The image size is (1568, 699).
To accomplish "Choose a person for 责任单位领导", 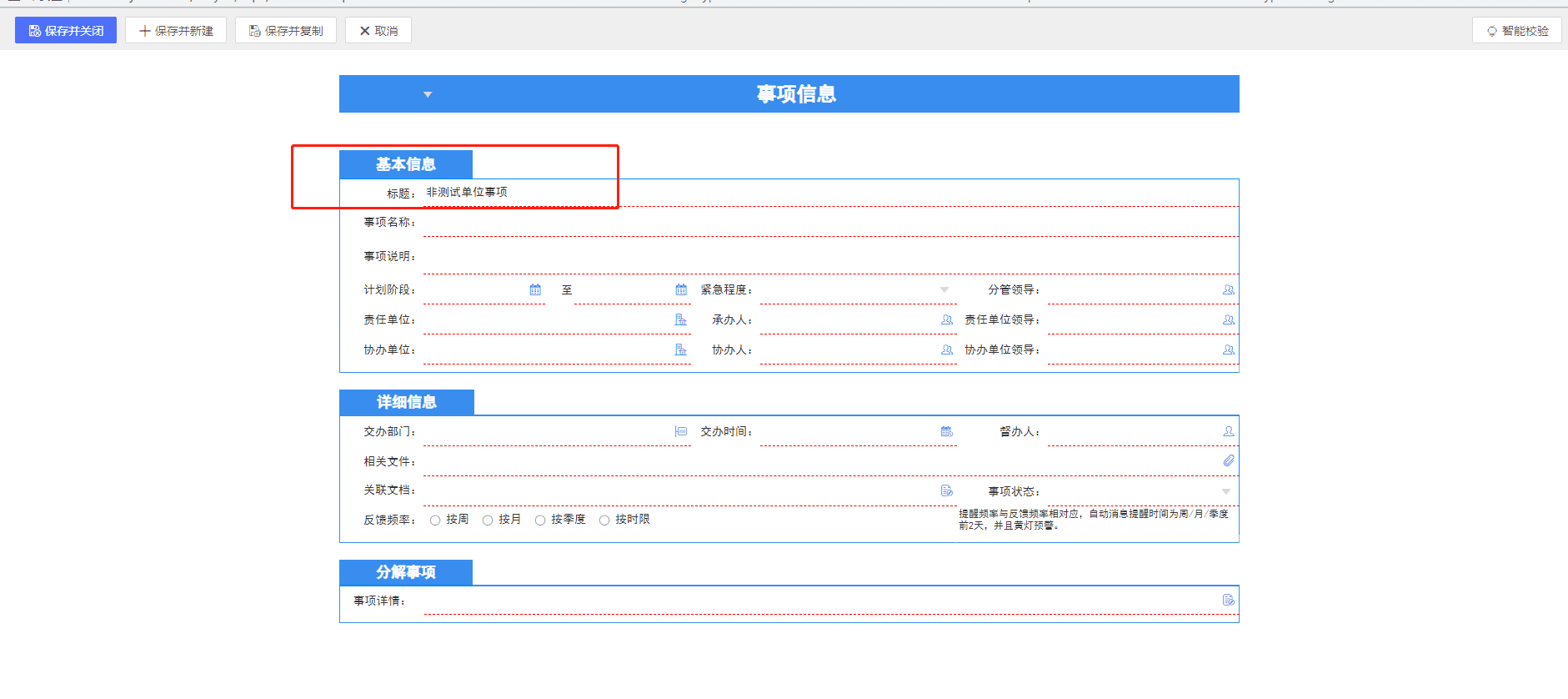I will click(x=1229, y=319).
